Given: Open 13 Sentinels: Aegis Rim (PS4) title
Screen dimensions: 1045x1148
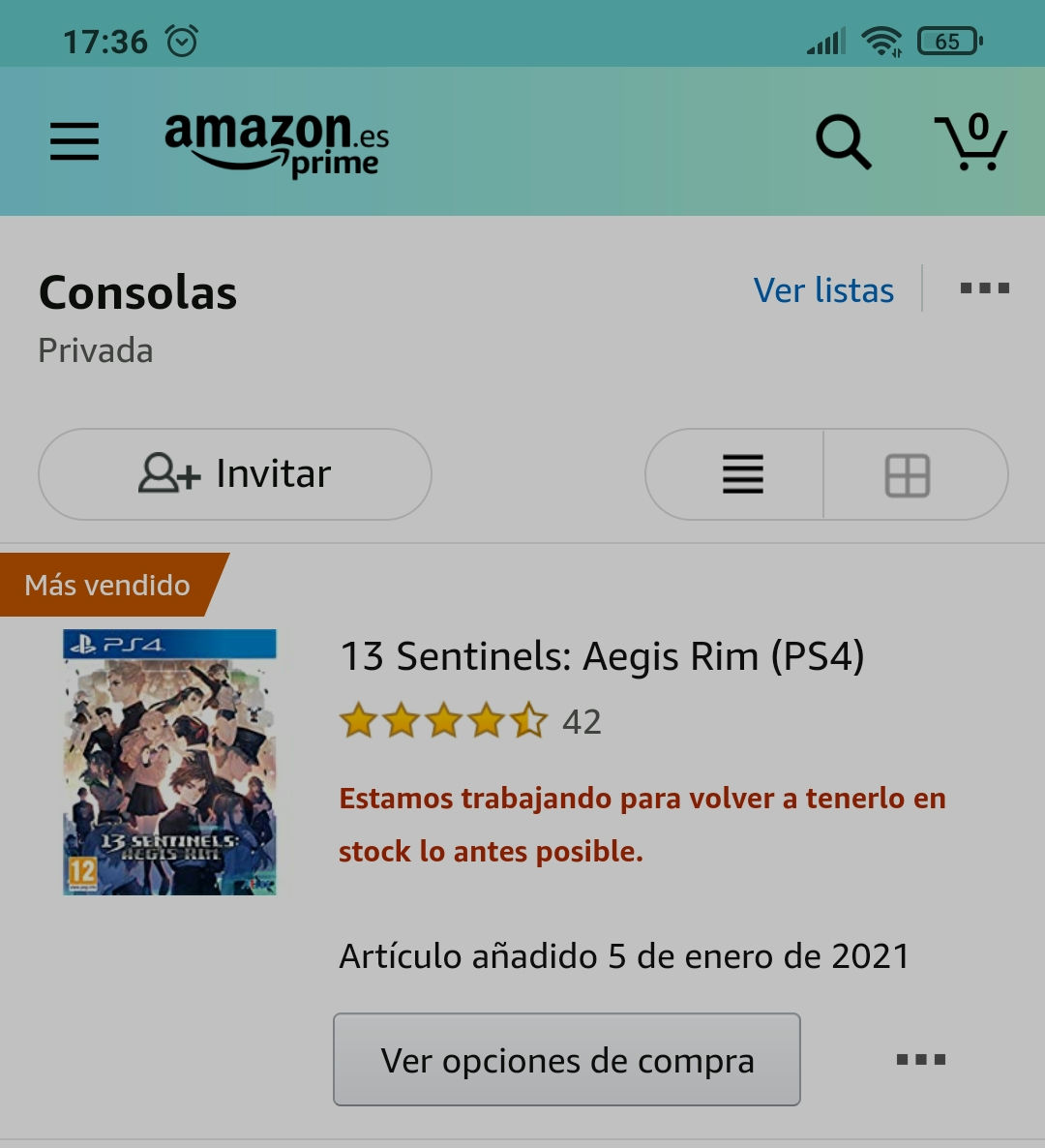Looking at the screenshot, I should (x=602, y=655).
